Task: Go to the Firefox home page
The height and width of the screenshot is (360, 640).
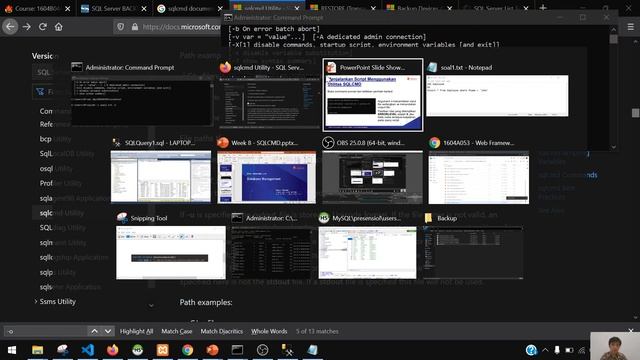Action: [59, 27]
